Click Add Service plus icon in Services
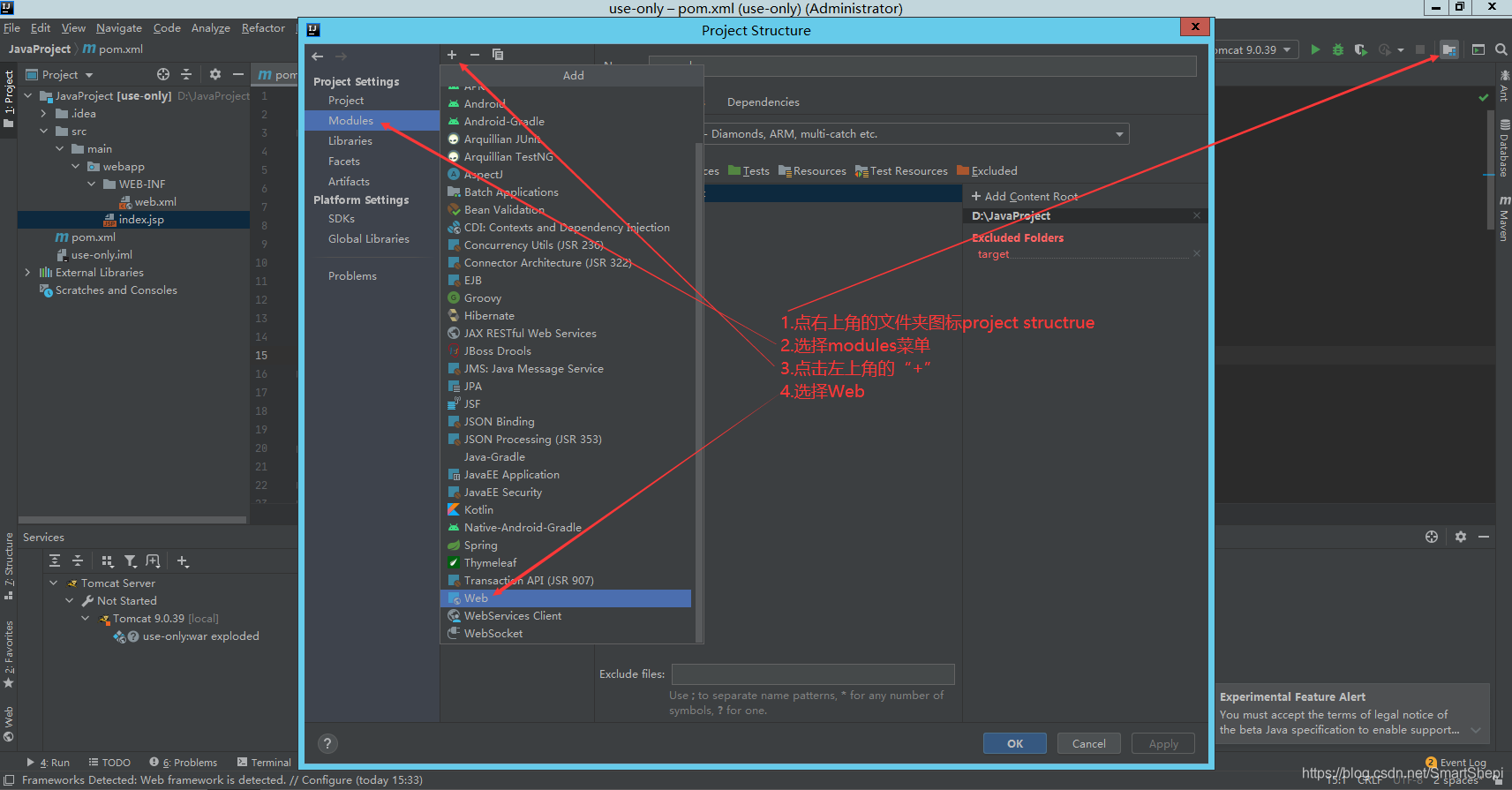 click(x=183, y=561)
